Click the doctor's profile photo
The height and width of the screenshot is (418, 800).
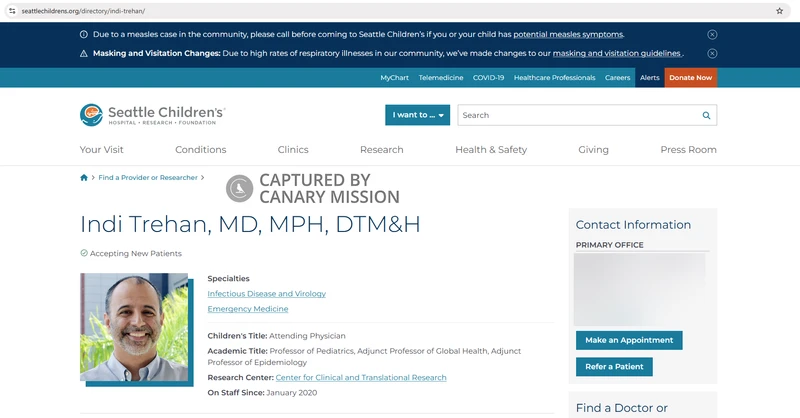coord(134,328)
